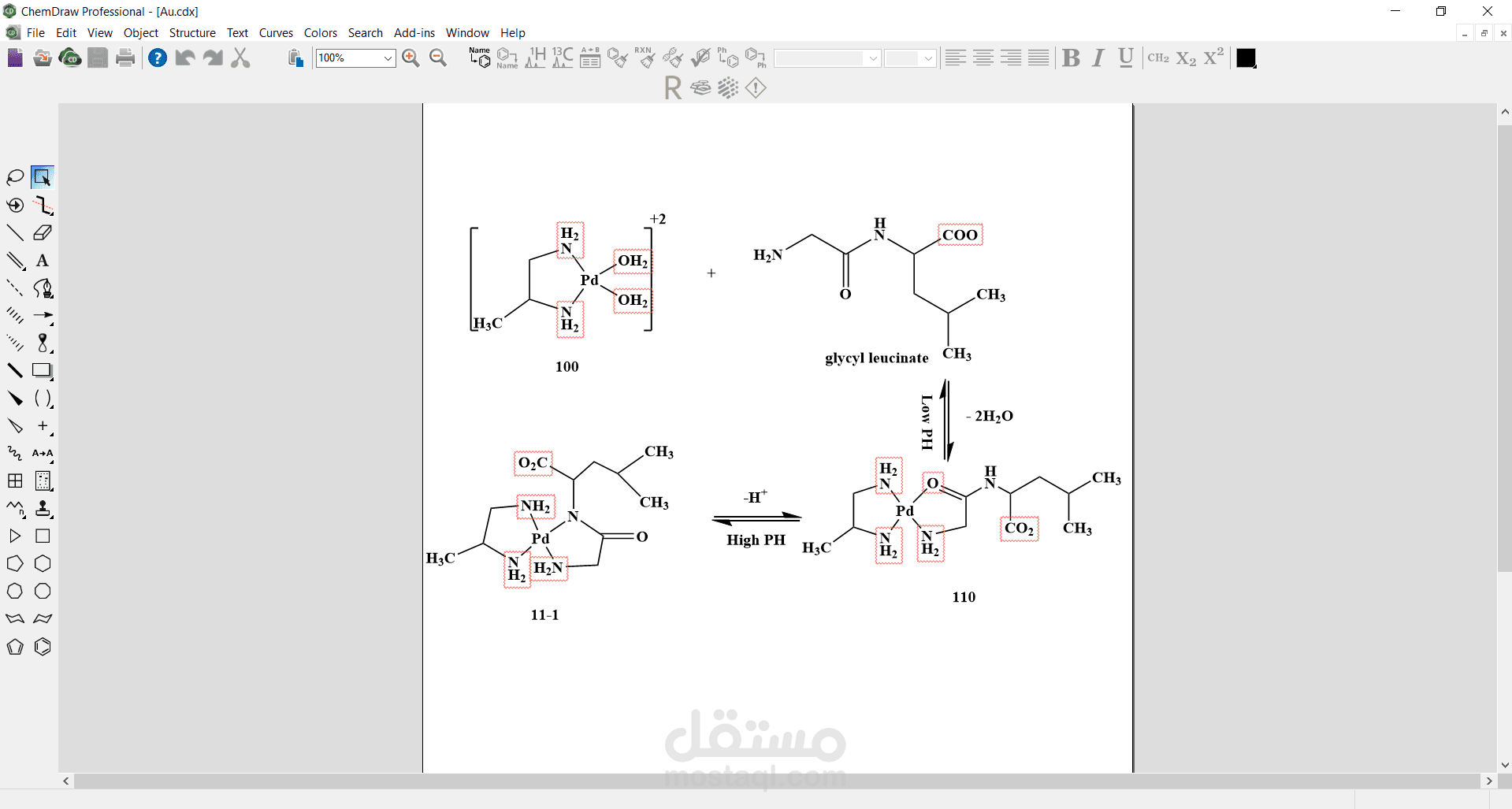This screenshot has width=1512, height=809.
Task: Toggle Superscript X2 formatting
Action: (1213, 58)
